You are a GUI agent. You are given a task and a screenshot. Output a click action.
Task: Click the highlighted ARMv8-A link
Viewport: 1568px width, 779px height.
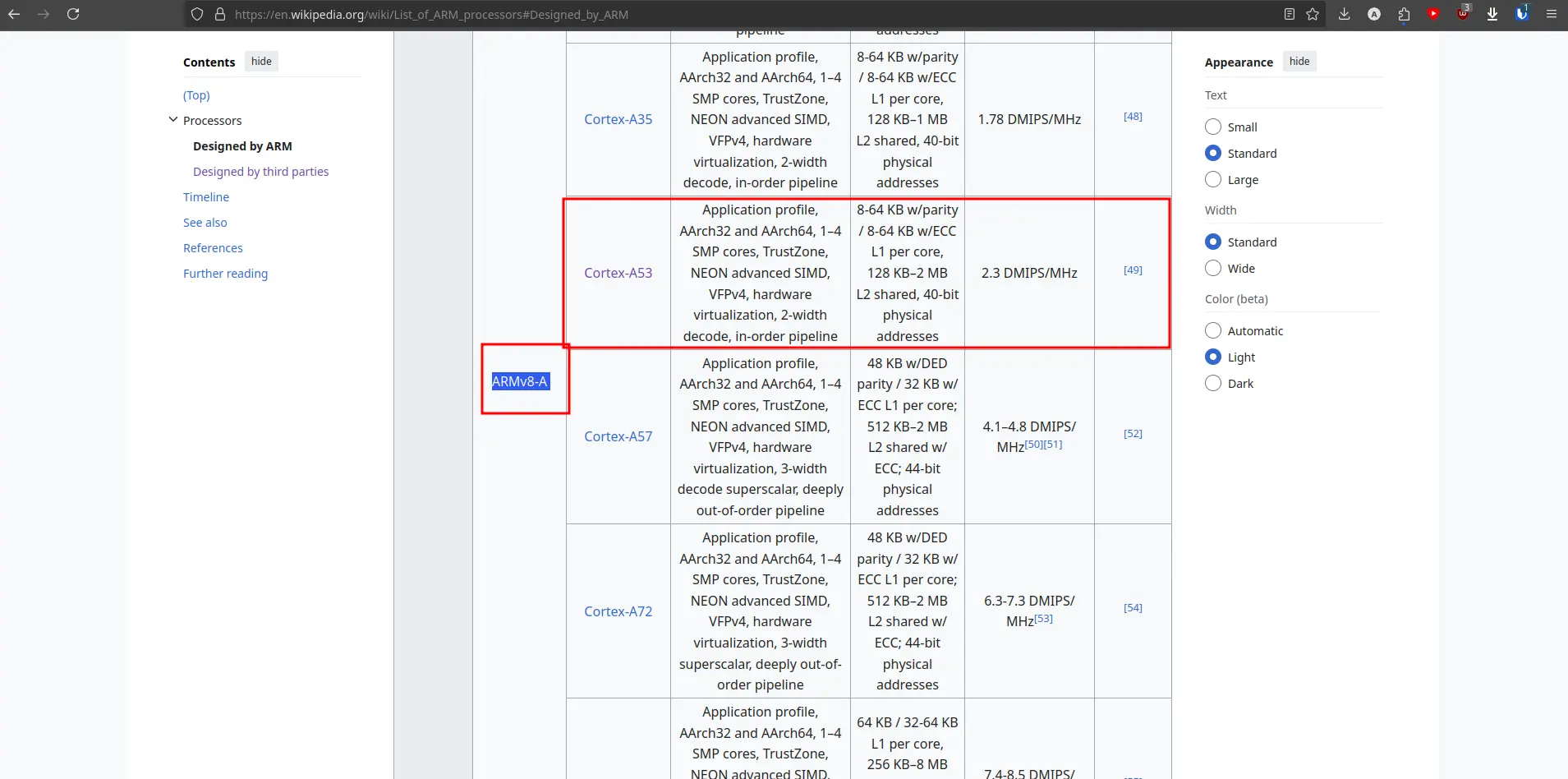coord(520,381)
